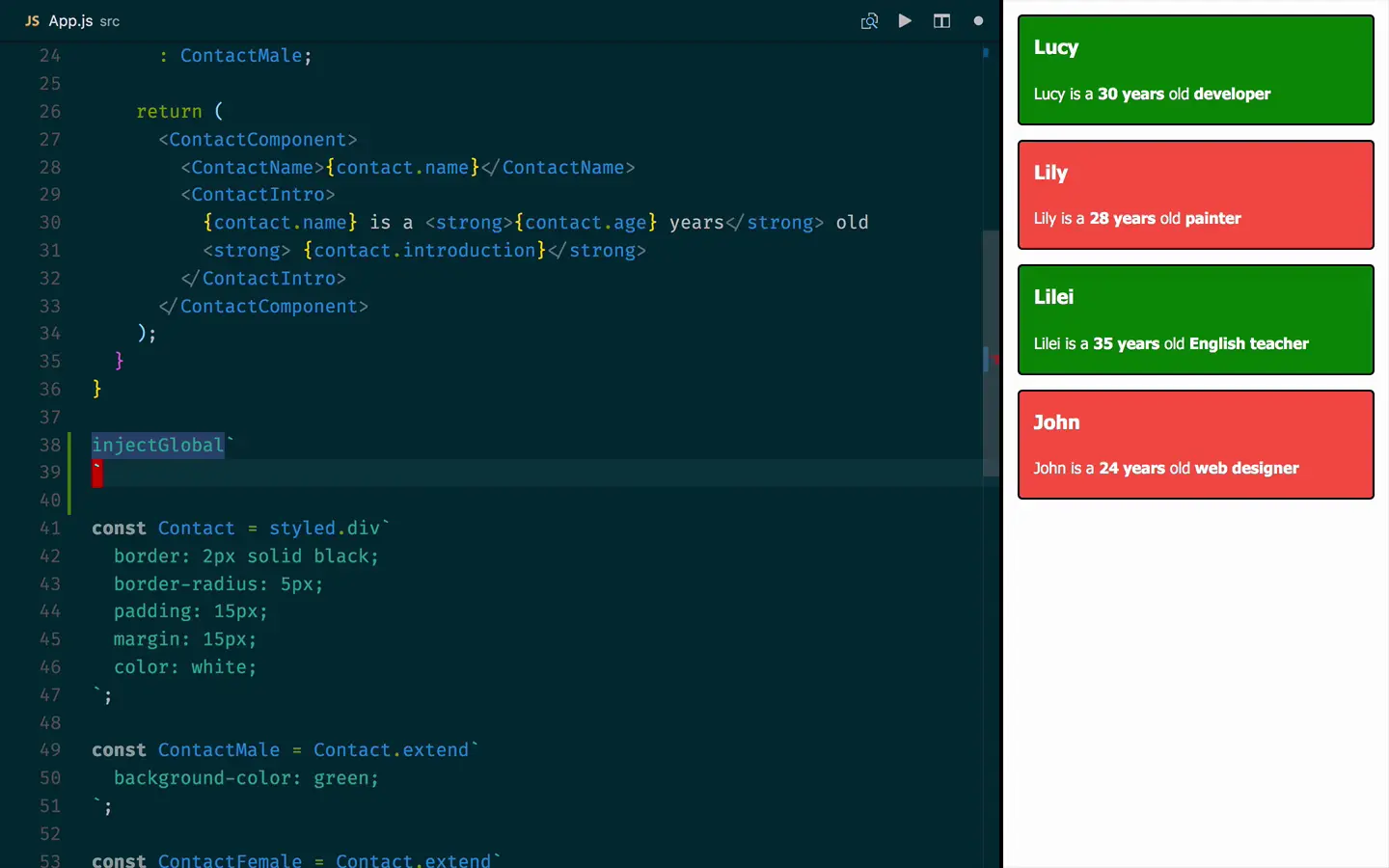The width and height of the screenshot is (1389, 868).
Task: Click the ContactMale constant name
Action: 219,750
